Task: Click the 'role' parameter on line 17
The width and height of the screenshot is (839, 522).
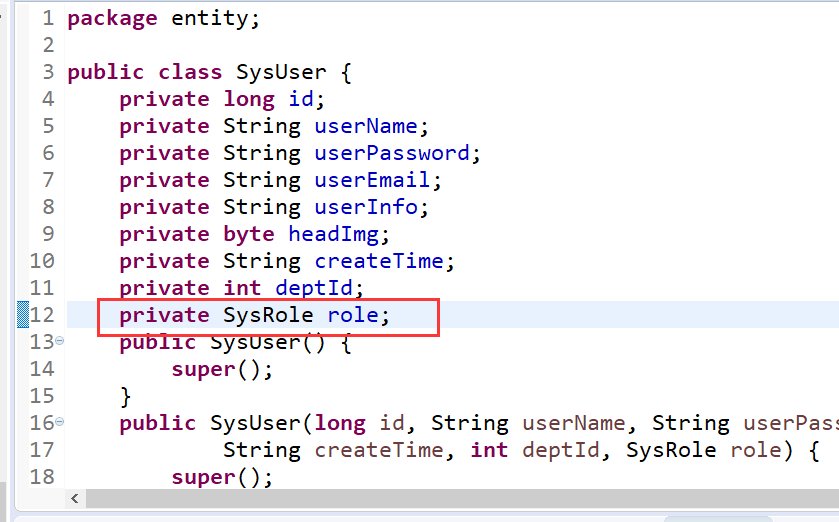Action: (x=756, y=450)
